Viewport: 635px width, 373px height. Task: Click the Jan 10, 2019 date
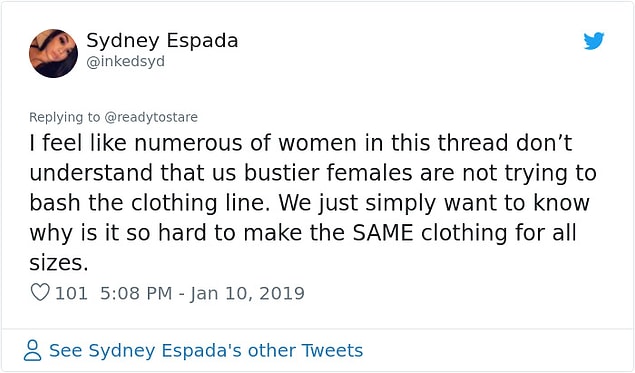coord(247,293)
